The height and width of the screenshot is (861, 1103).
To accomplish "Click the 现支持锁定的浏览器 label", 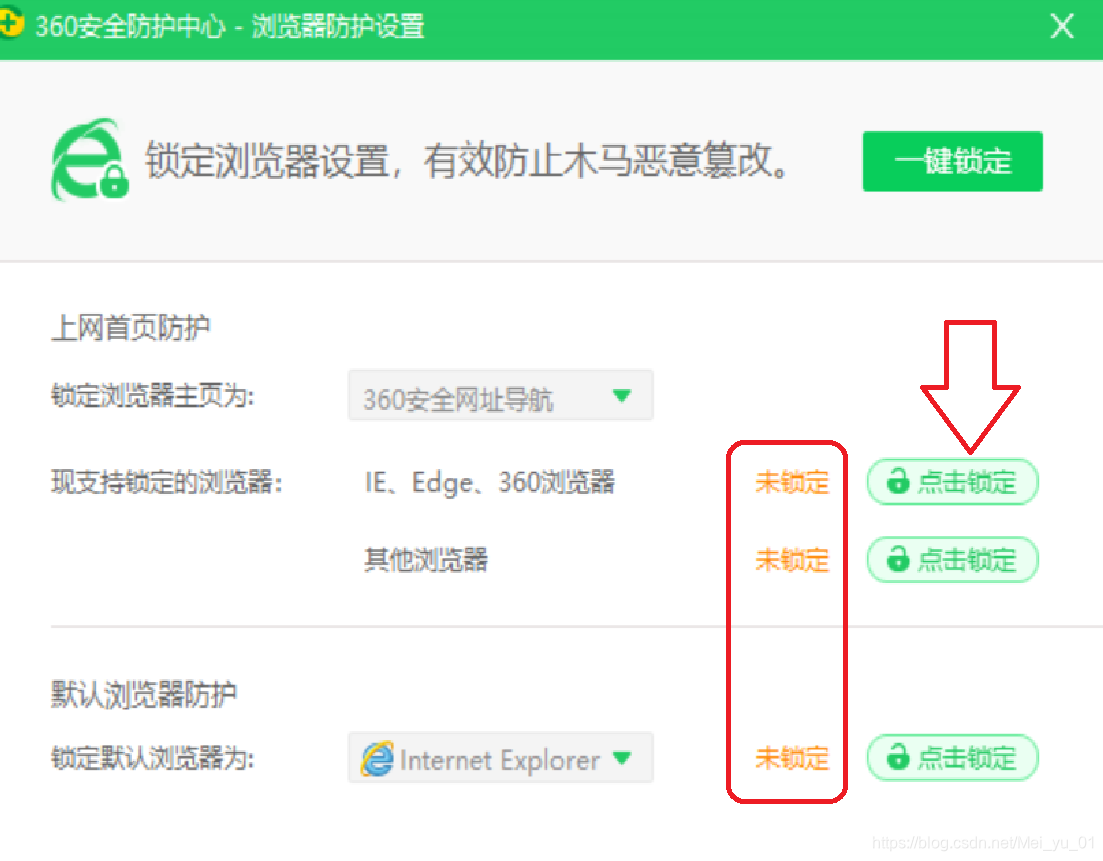I will [x=167, y=483].
